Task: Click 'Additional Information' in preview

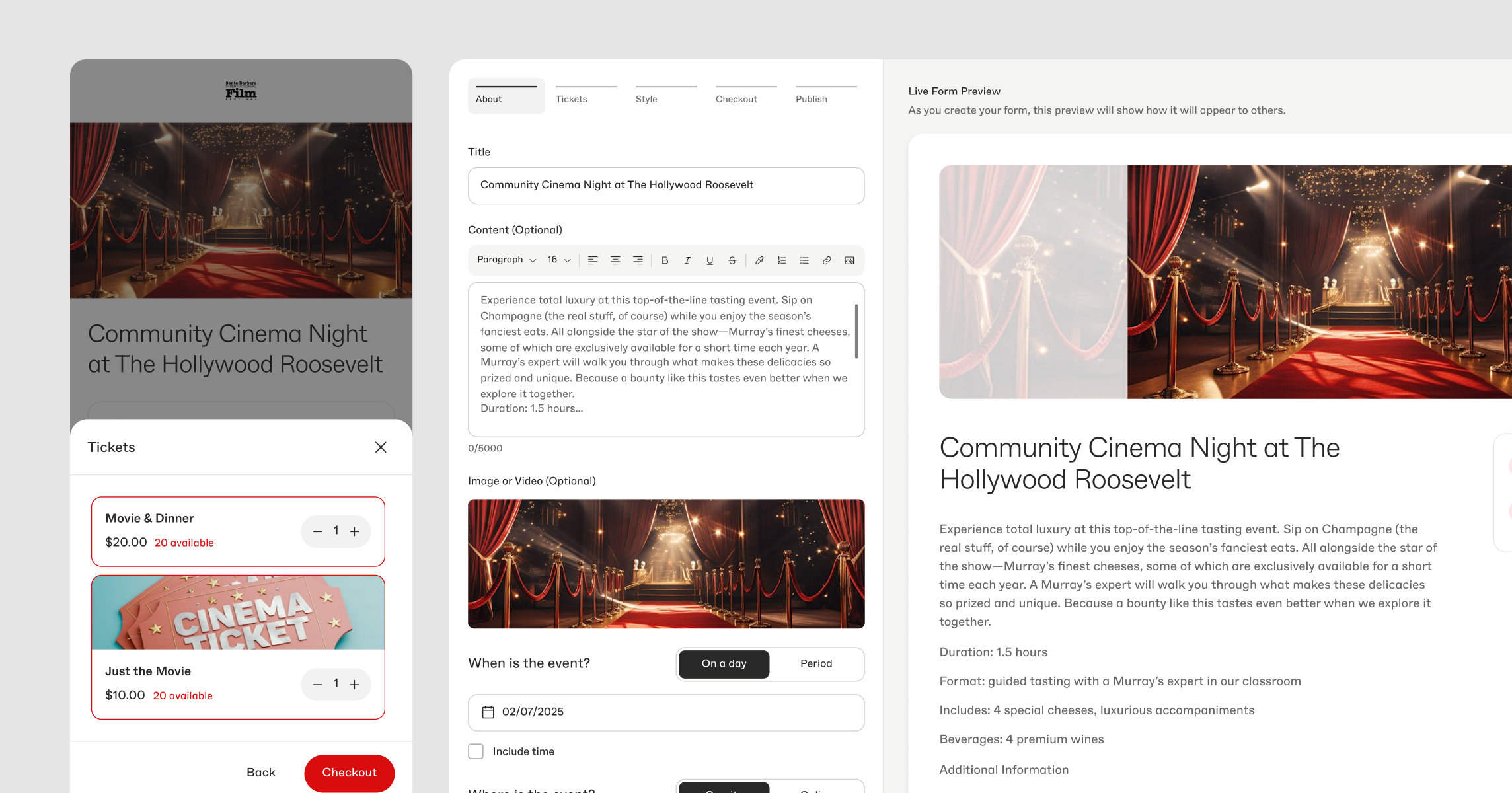Action: tap(1004, 770)
